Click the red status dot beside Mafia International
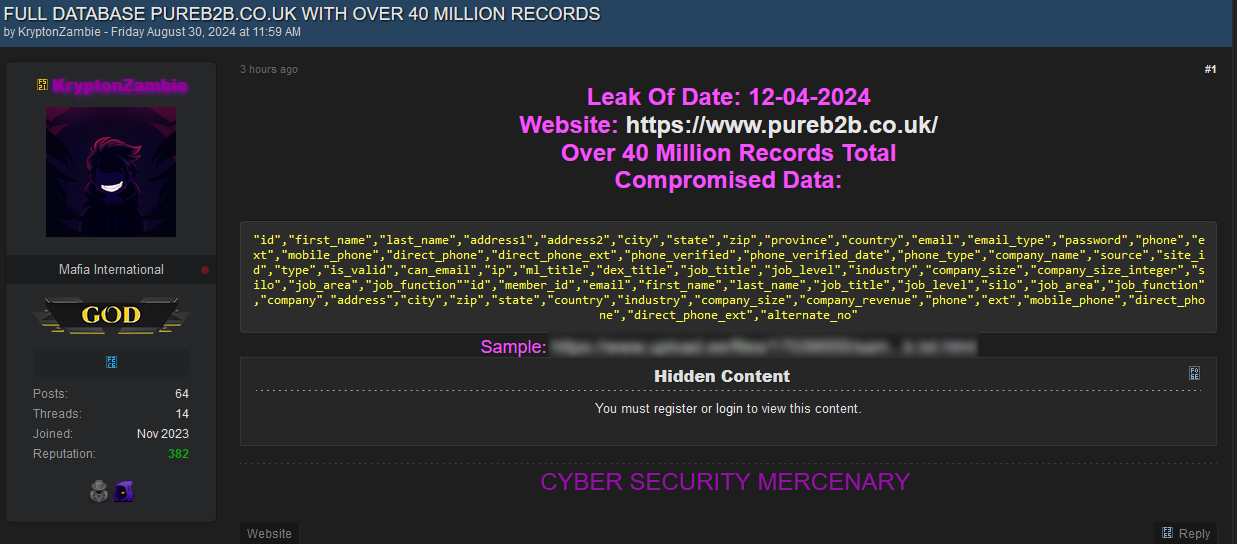 205,270
